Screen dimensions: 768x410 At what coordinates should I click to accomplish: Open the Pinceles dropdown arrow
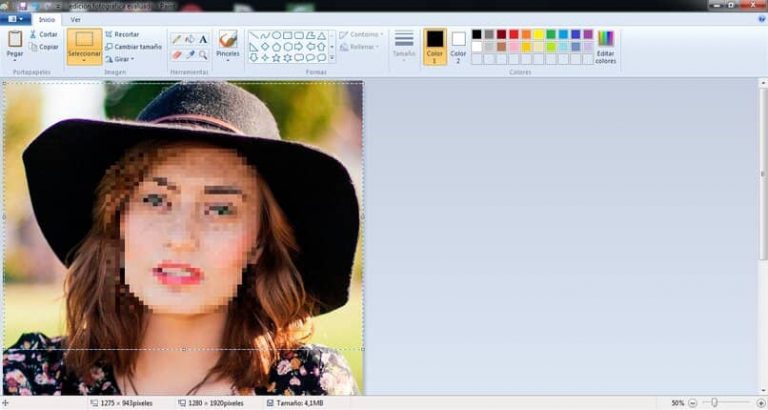(228, 61)
